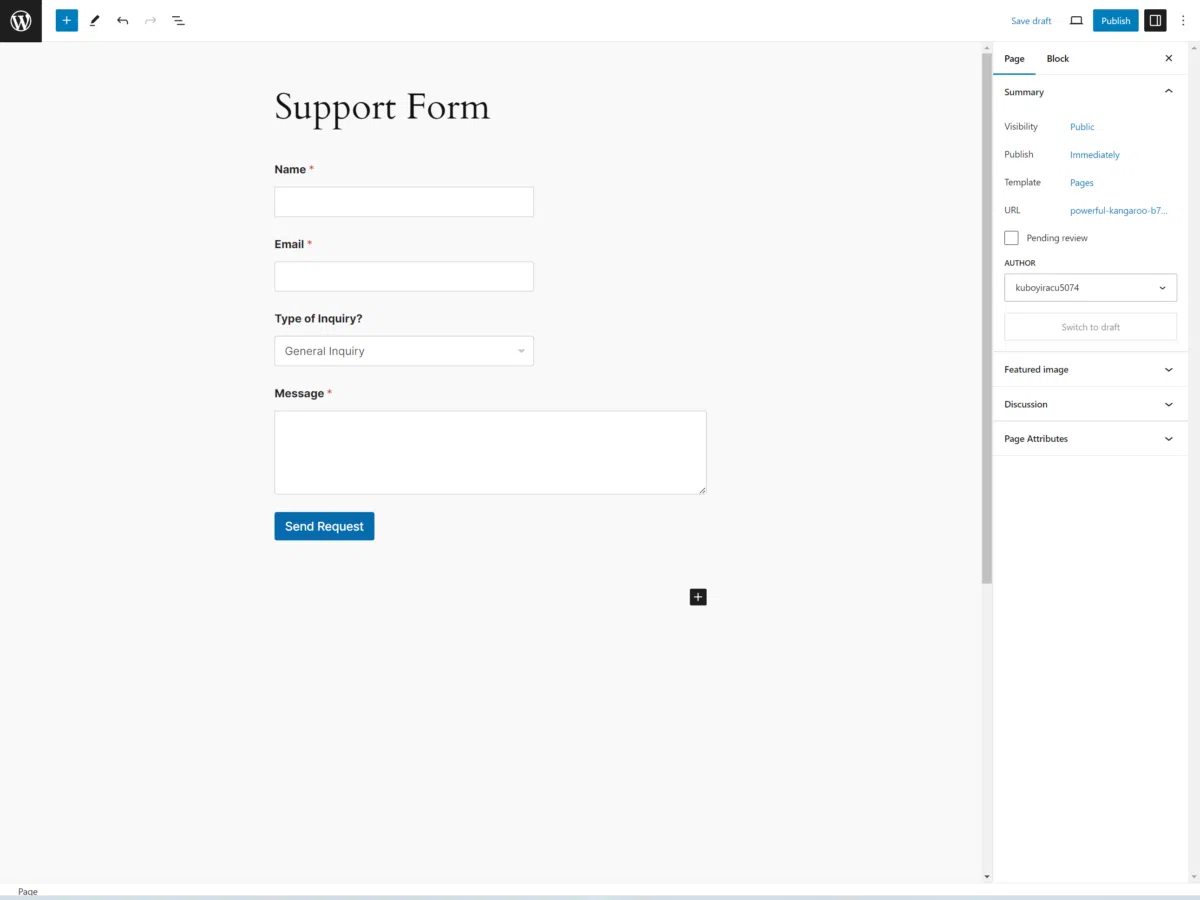Collapse the Summary section
Image resolution: width=1200 pixels, height=900 pixels.
point(1168,91)
